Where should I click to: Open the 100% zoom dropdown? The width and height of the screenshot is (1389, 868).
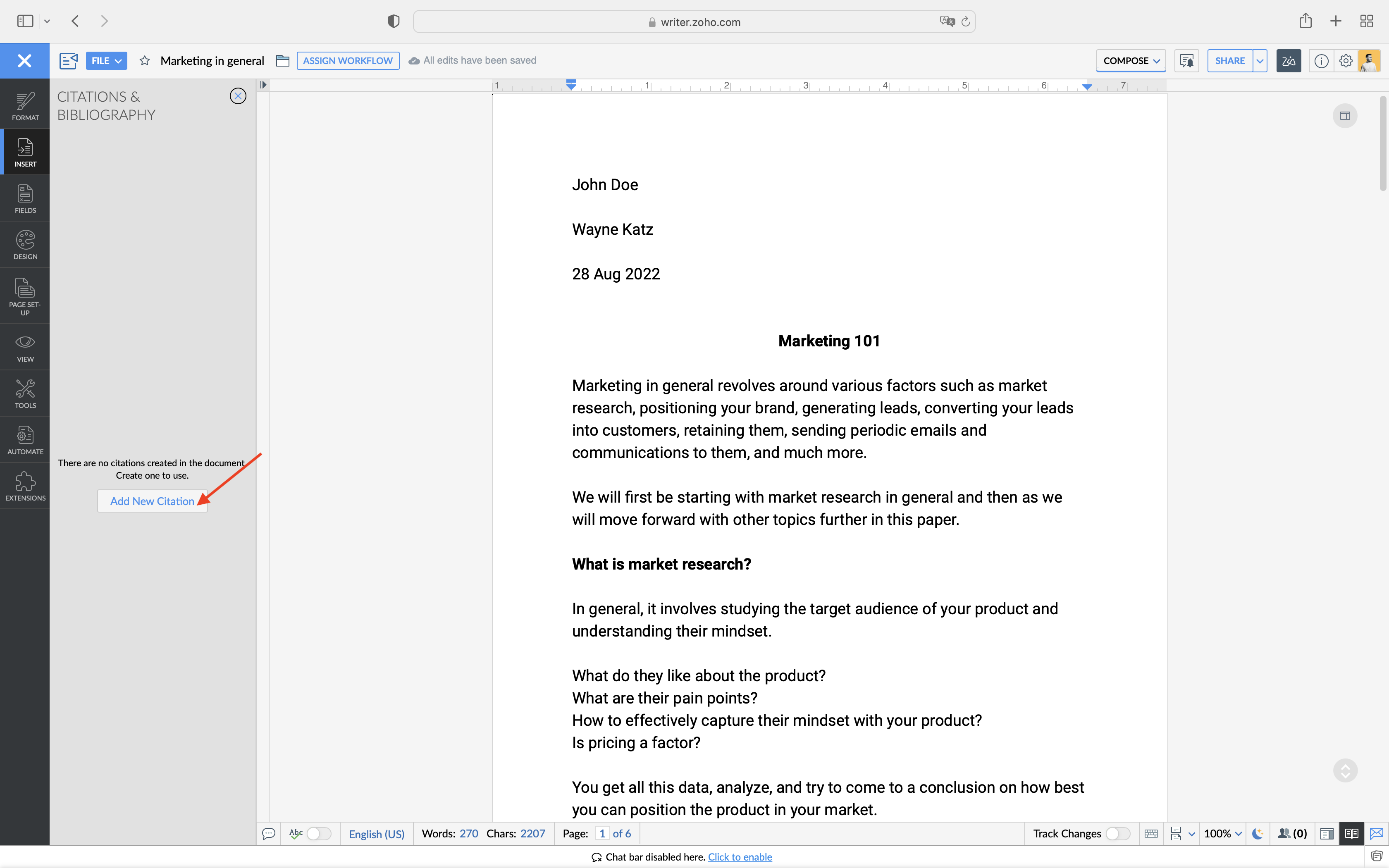click(x=1222, y=834)
